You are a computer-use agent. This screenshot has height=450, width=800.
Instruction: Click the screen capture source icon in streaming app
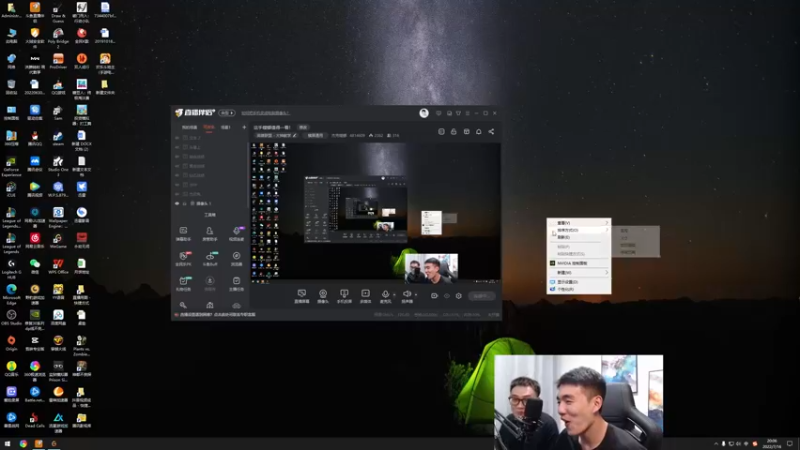point(302,295)
